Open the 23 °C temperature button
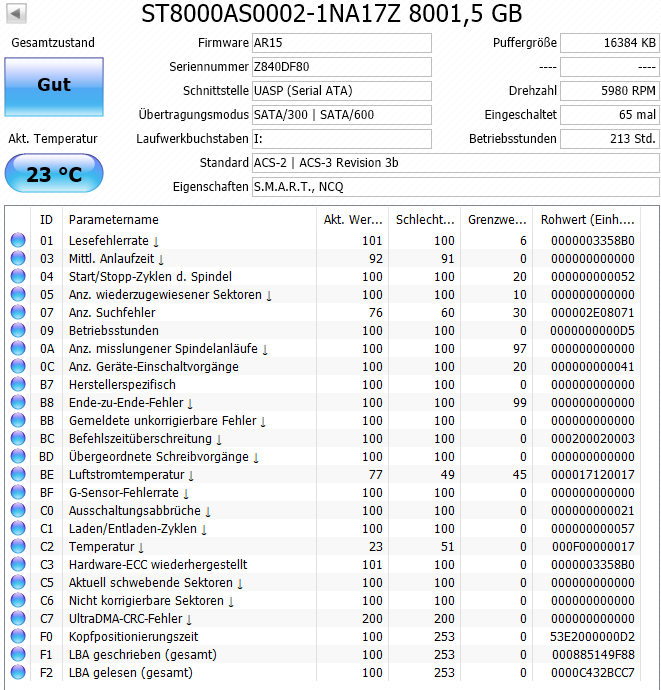 (54, 173)
